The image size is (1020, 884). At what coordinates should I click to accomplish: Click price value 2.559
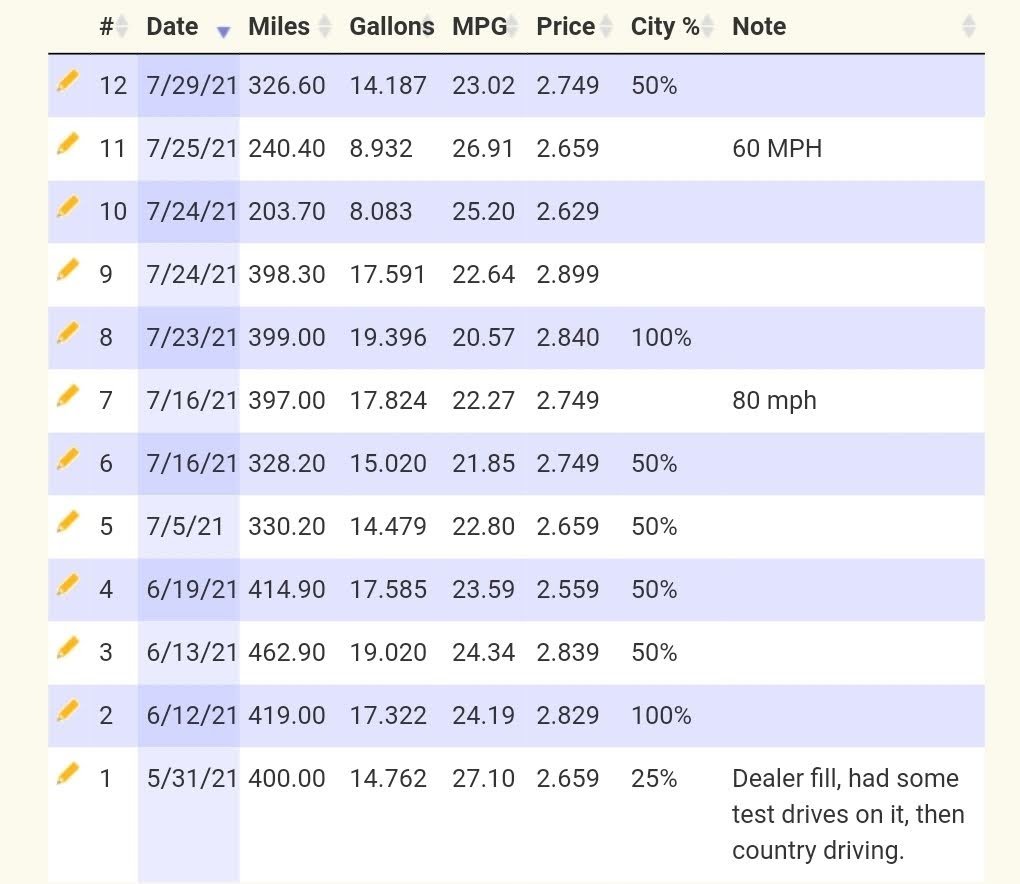(568, 590)
